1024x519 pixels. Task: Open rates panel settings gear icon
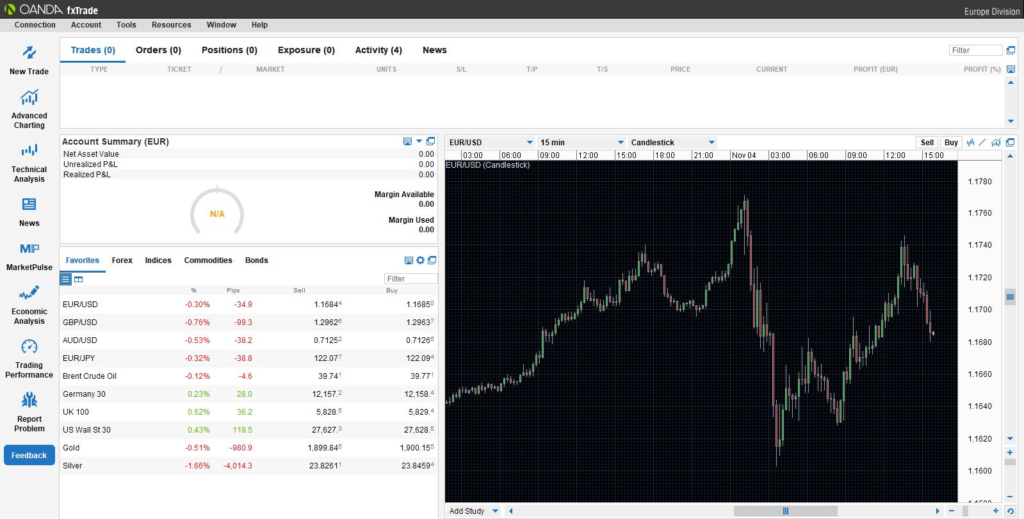(x=420, y=260)
